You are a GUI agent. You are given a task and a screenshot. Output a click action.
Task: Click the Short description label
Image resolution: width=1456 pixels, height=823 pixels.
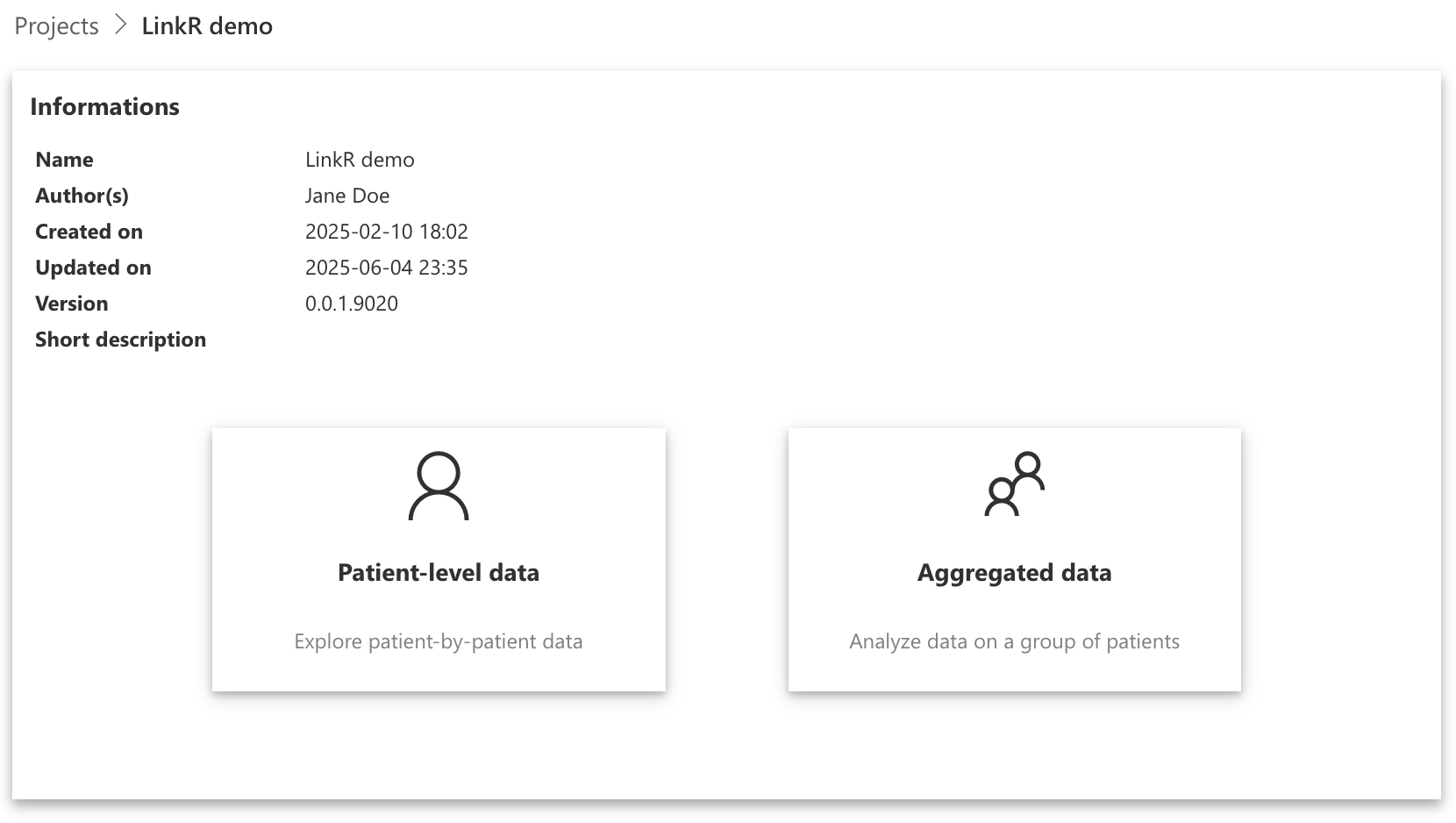tap(120, 340)
